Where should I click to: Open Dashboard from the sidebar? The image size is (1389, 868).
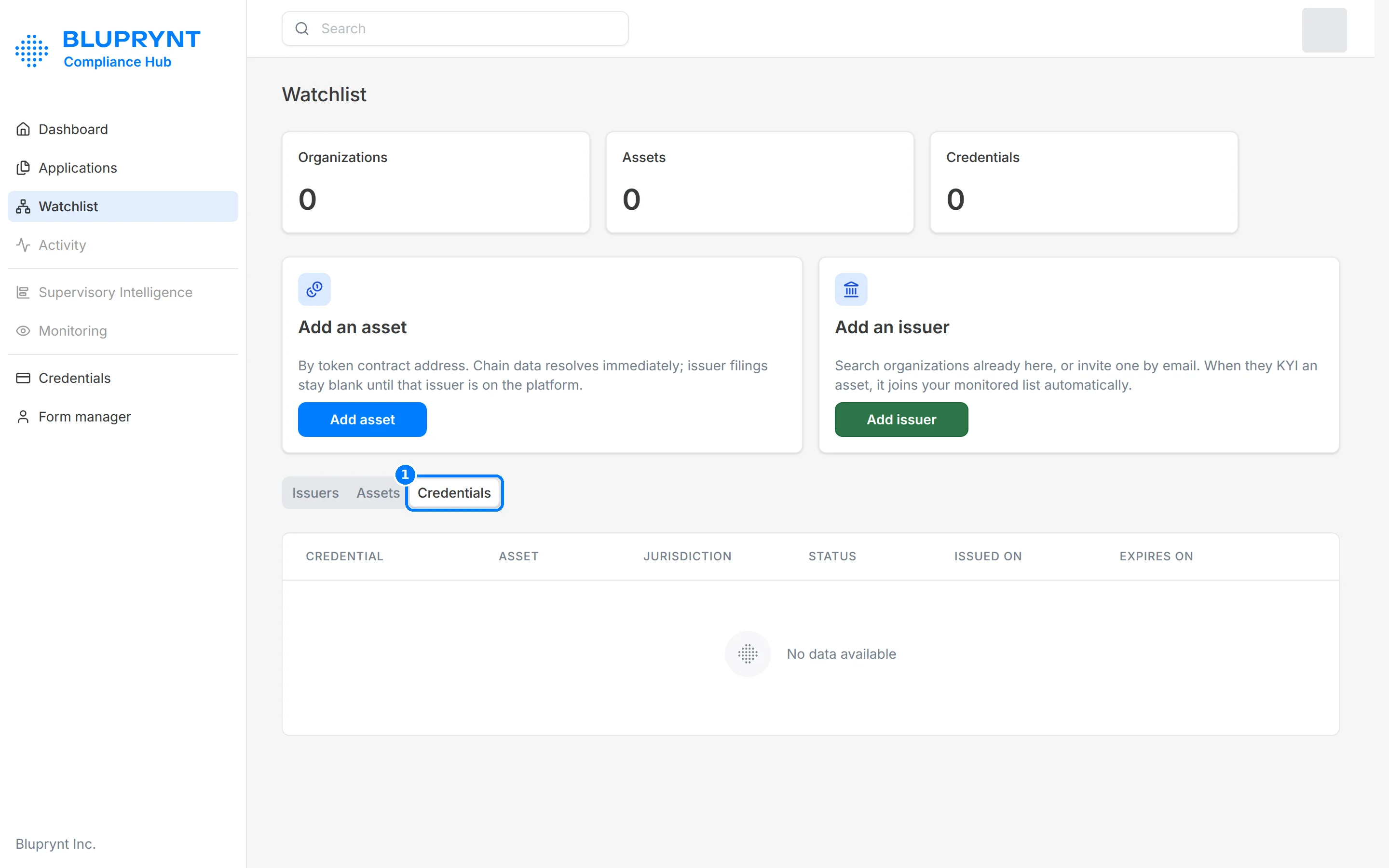tap(123, 129)
